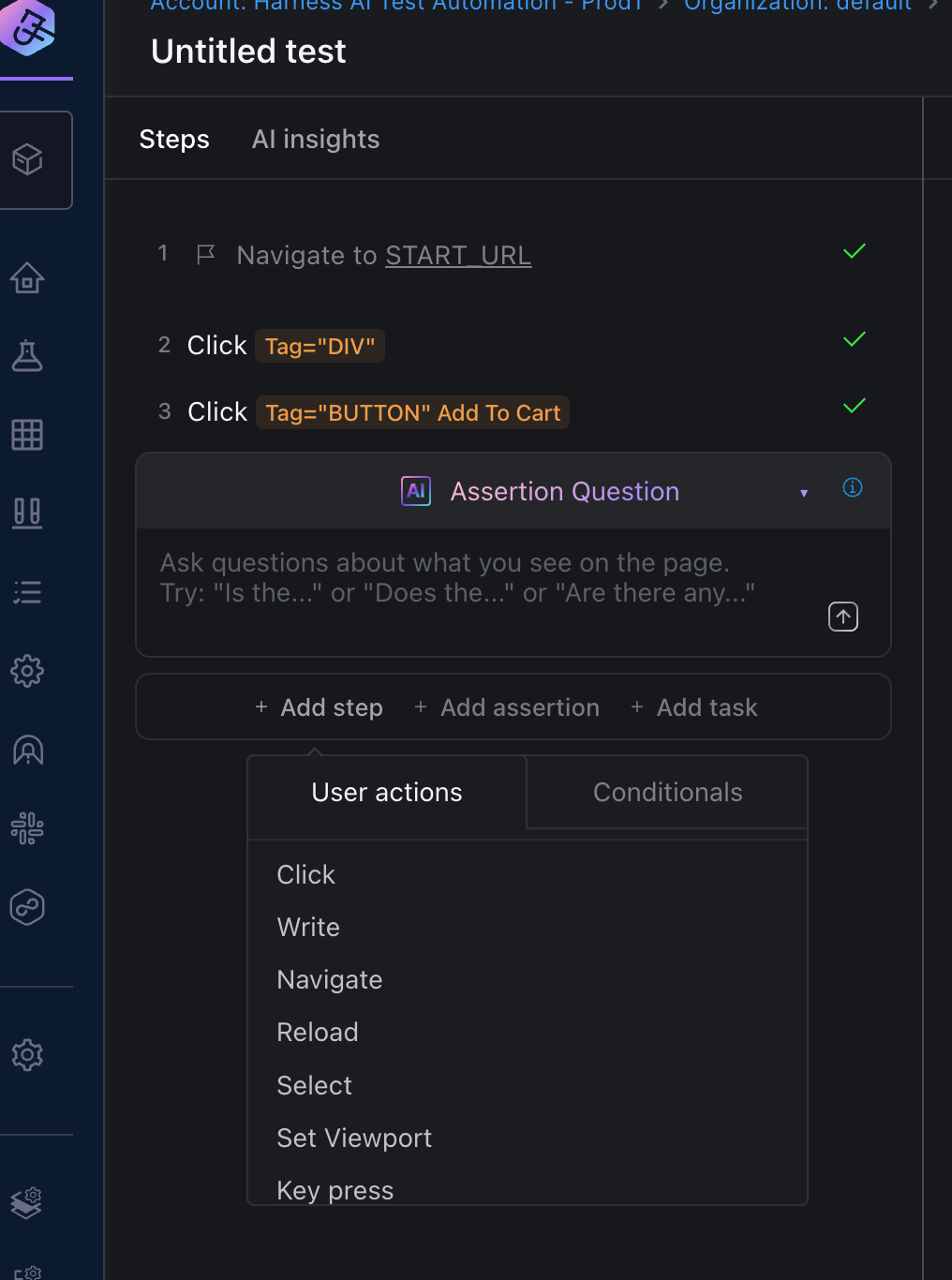Select the Home icon in the sidebar

coord(28,278)
